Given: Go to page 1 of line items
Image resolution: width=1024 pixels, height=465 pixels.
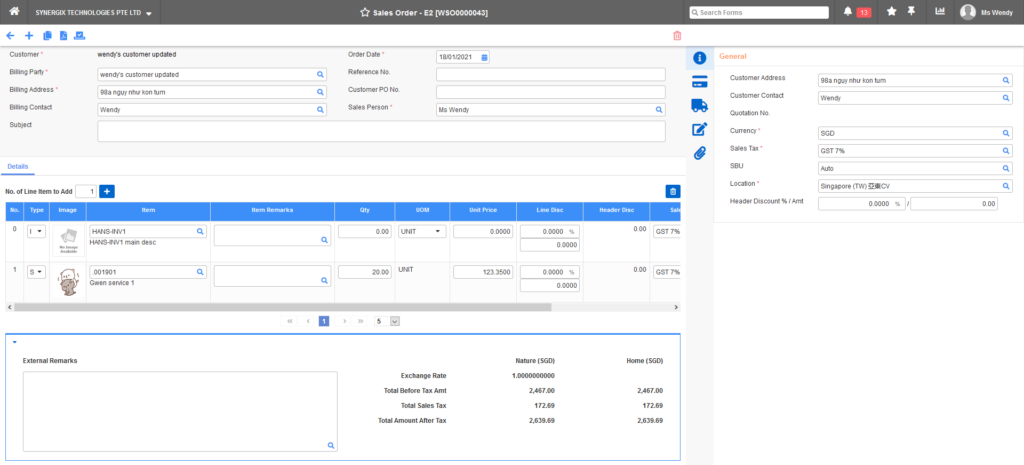Looking at the screenshot, I should pyautogui.click(x=324, y=321).
